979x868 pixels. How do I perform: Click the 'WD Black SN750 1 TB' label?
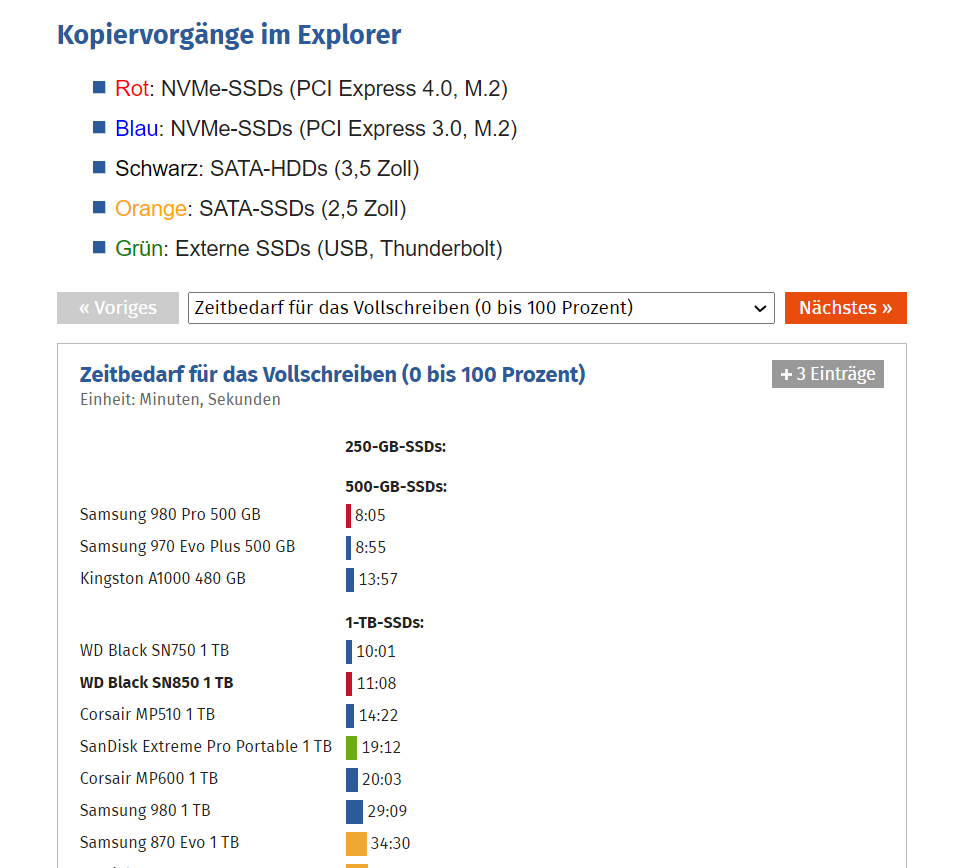[x=154, y=651]
